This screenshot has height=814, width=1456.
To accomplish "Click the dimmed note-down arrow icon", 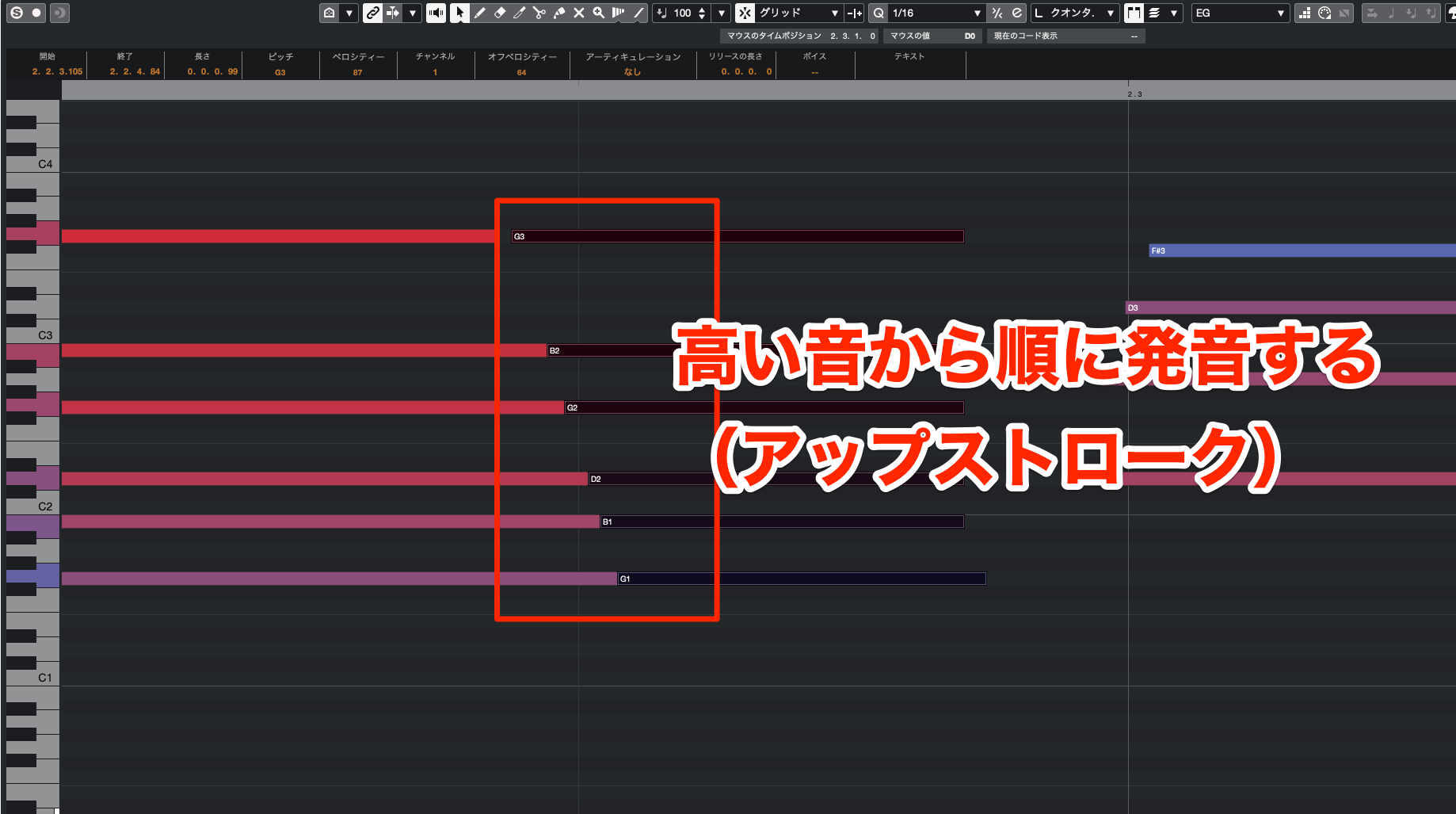I will tap(1411, 13).
